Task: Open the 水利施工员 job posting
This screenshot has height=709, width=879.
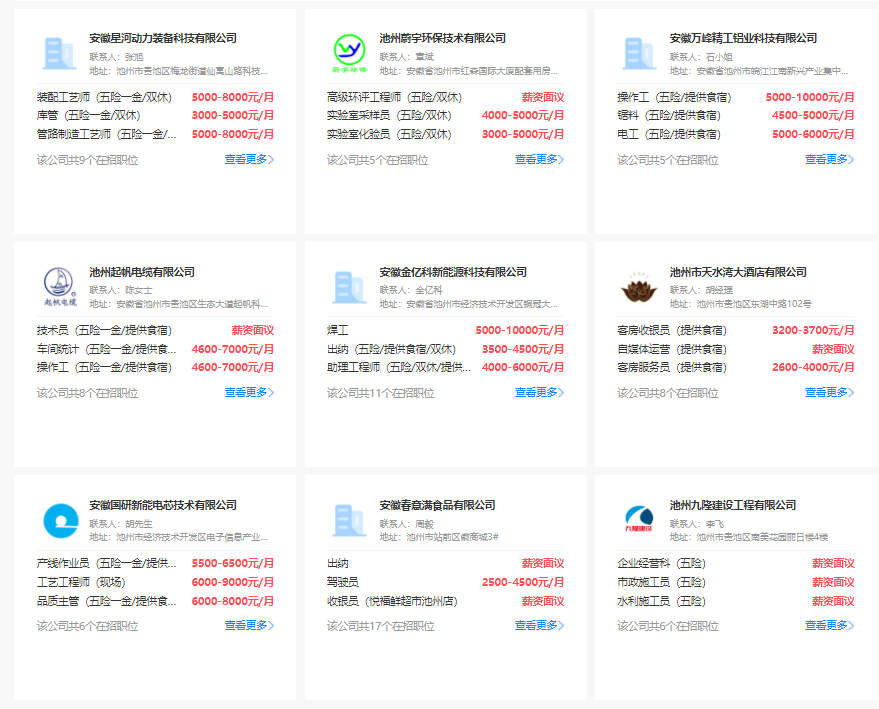Action: [x=661, y=601]
